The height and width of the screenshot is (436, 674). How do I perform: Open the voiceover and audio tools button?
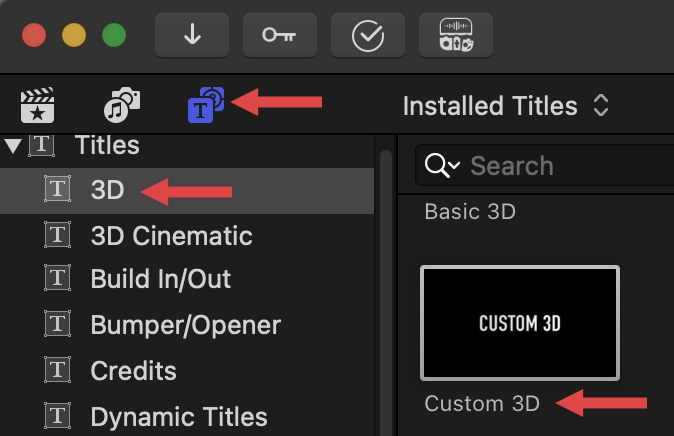[456, 35]
